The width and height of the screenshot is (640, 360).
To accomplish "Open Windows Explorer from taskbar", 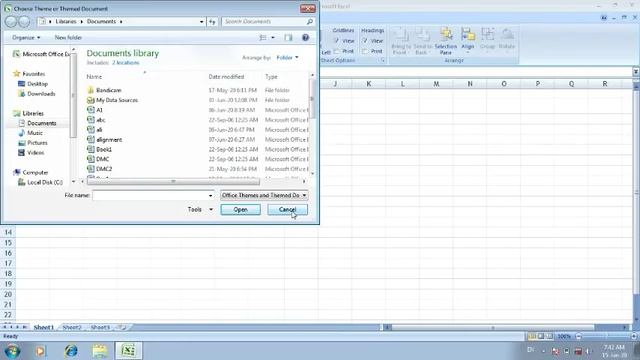I will (100, 351).
